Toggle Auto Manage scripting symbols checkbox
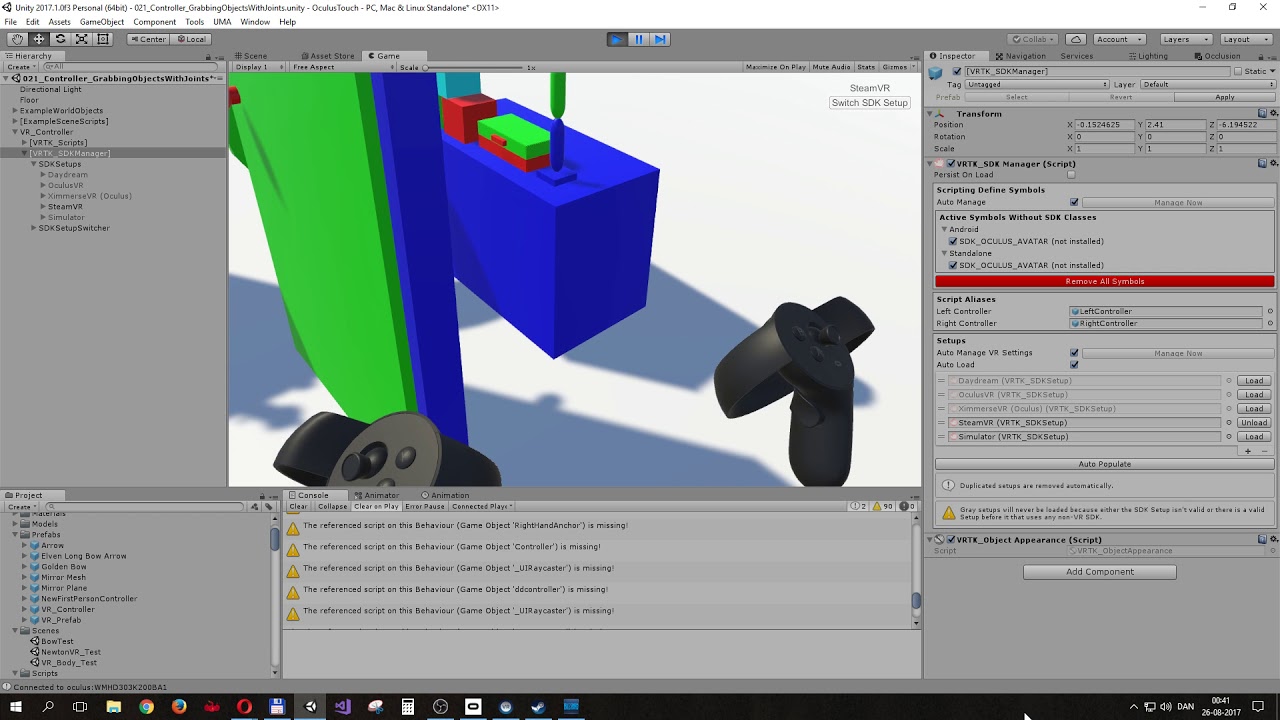The width and height of the screenshot is (1280, 720). pos(1074,202)
